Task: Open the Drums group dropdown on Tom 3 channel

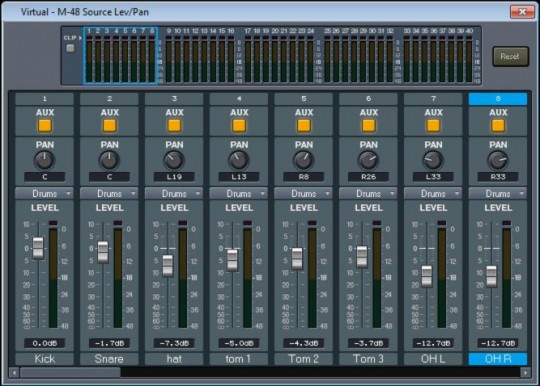Action: pos(368,194)
